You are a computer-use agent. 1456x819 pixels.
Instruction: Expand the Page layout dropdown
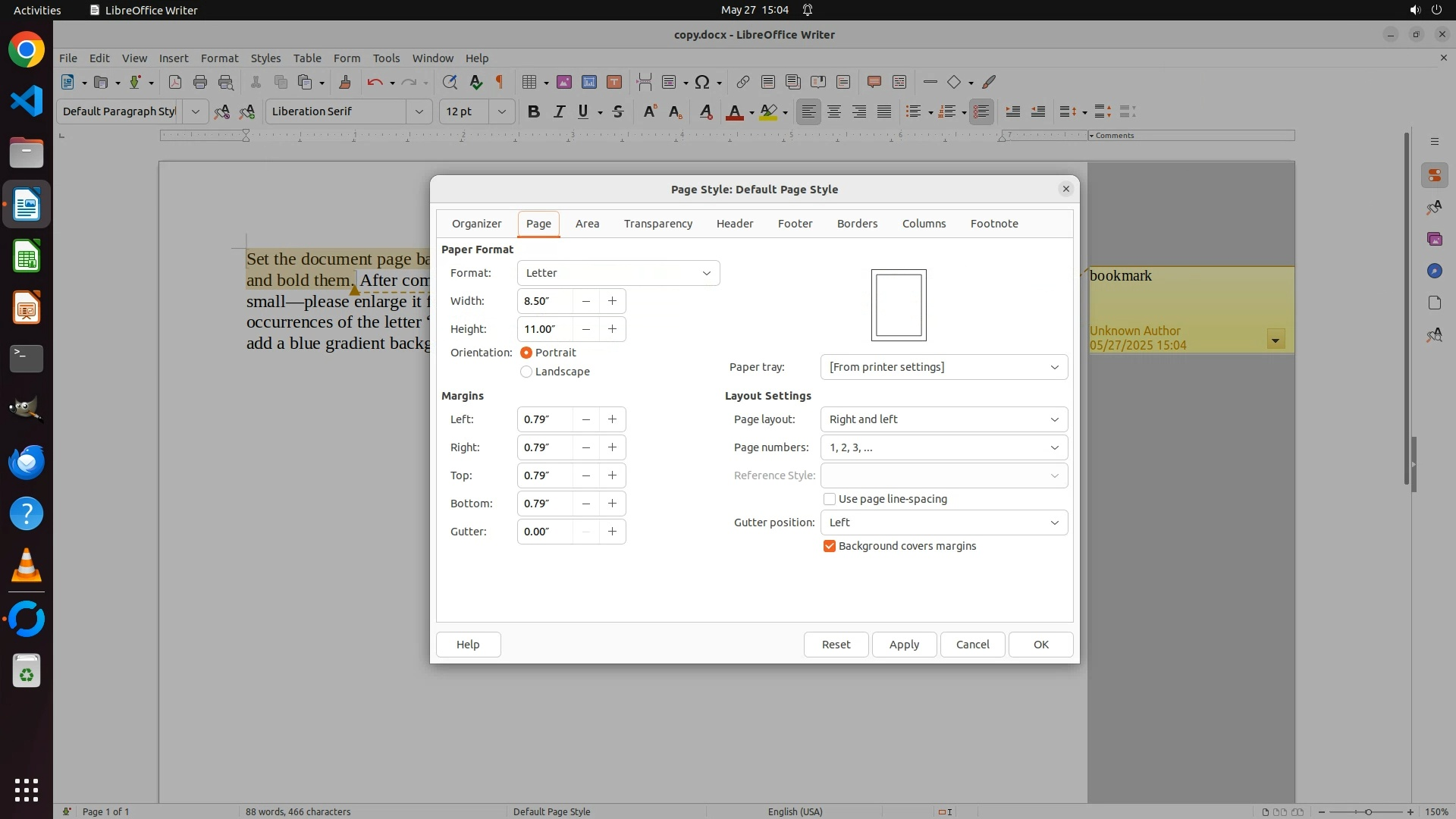[943, 419]
